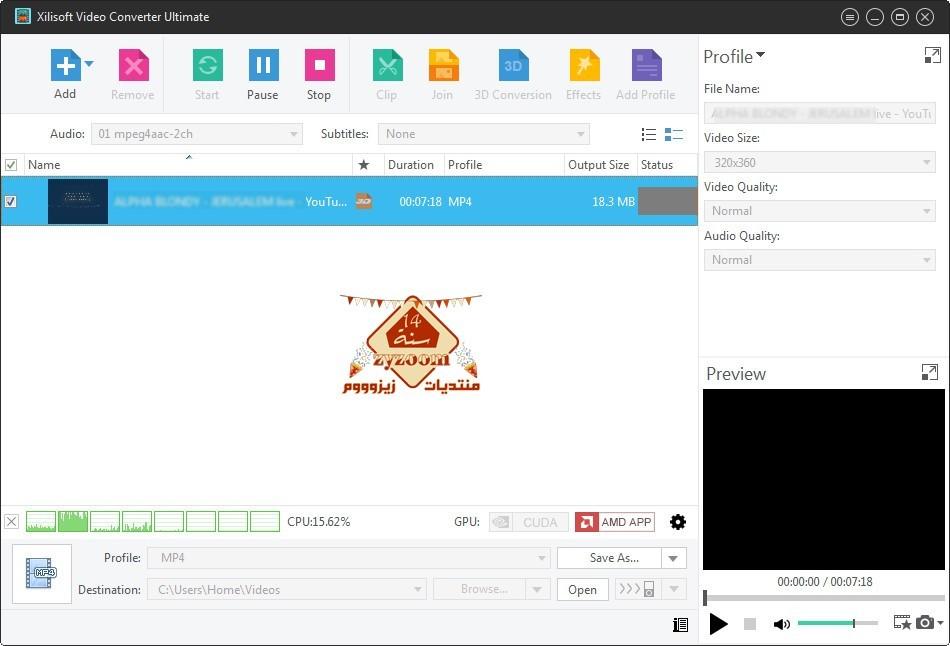The width and height of the screenshot is (950, 646).
Task: Open the Destination path dropdown
Action: tap(287, 589)
